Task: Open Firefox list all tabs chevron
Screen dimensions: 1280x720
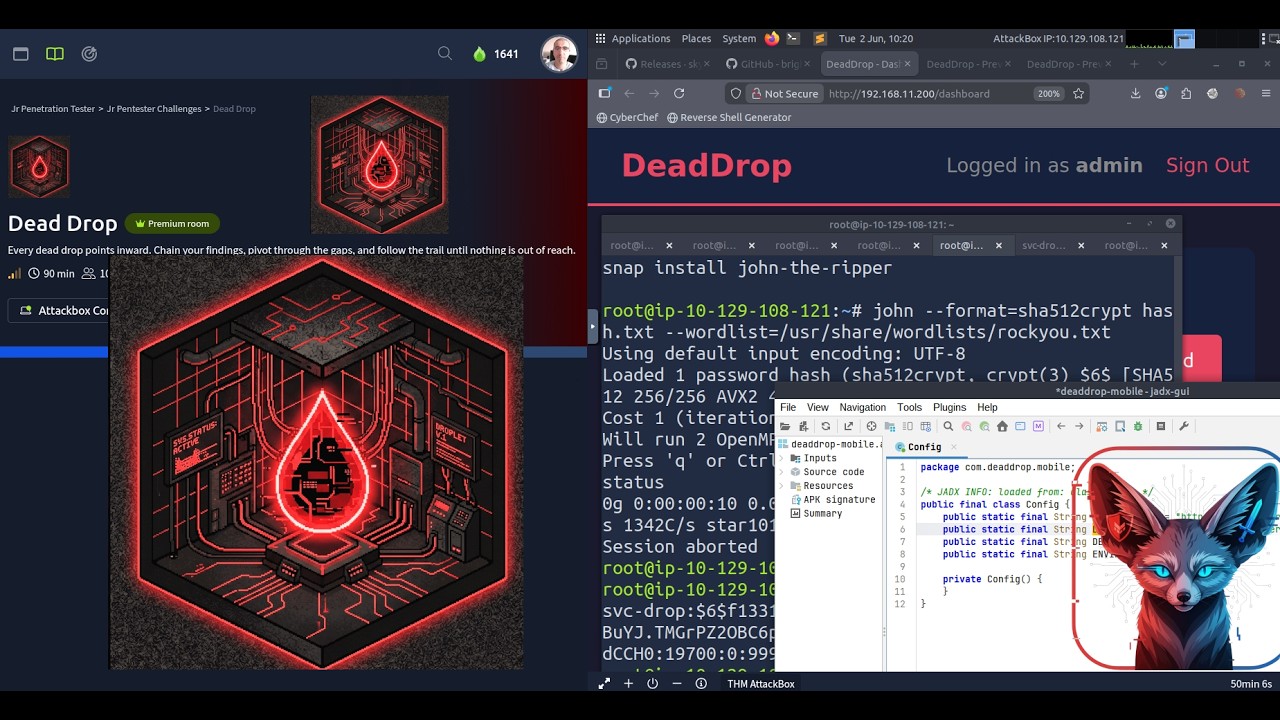Action: (1162, 64)
